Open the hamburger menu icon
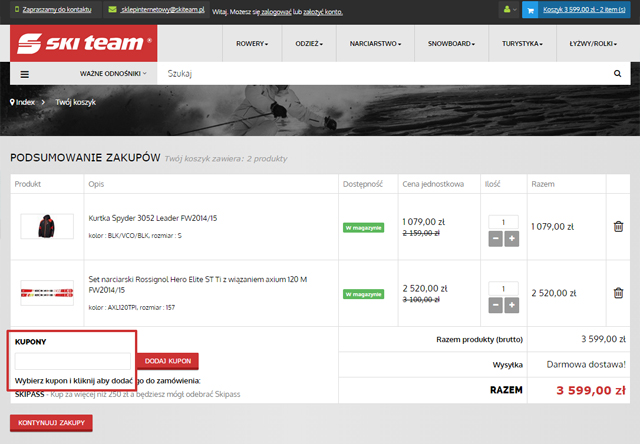 pyautogui.click(x=24, y=74)
